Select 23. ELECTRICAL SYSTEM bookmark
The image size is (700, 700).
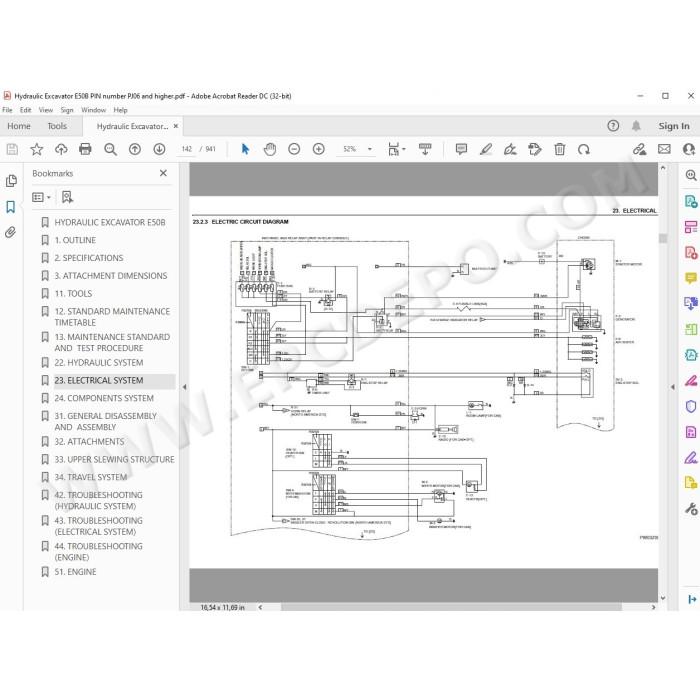click(99, 380)
